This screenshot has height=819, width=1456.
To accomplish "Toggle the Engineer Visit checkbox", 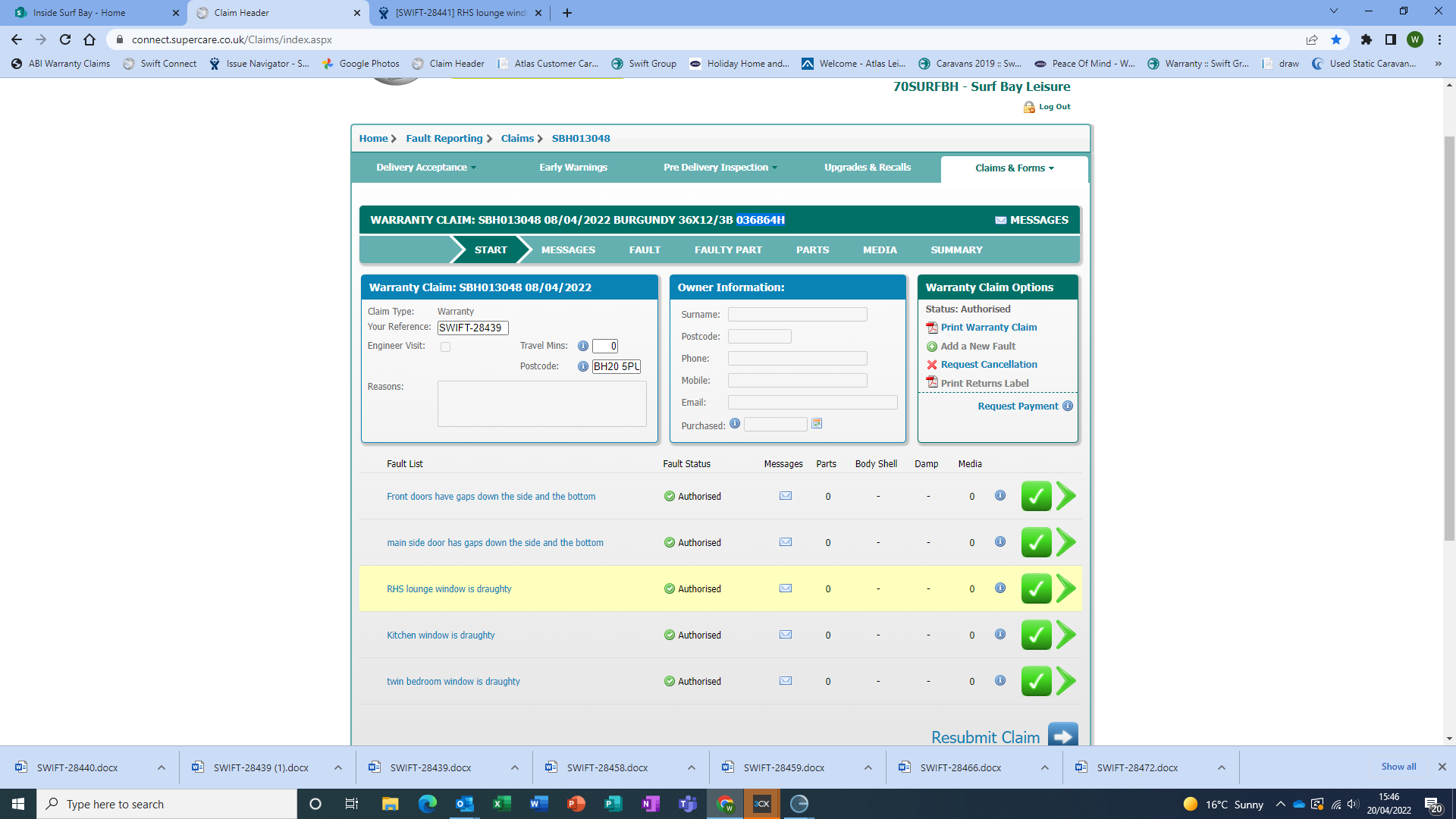I will (x=446, y=347).
